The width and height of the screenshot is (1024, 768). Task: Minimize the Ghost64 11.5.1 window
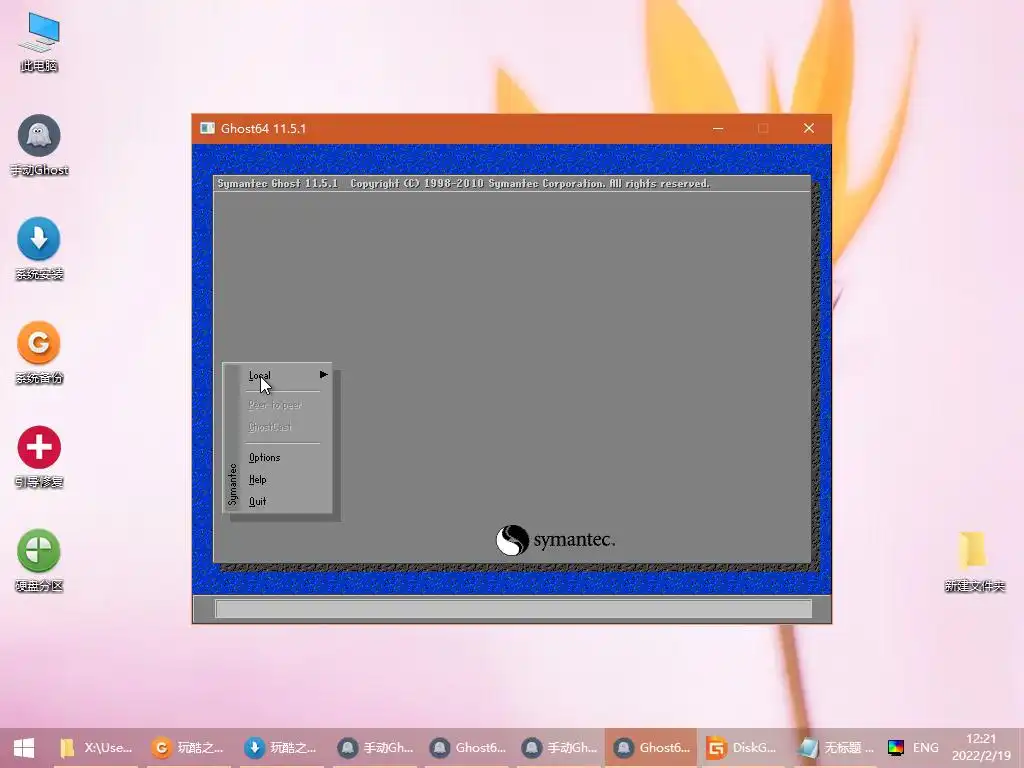pos(718,128)
